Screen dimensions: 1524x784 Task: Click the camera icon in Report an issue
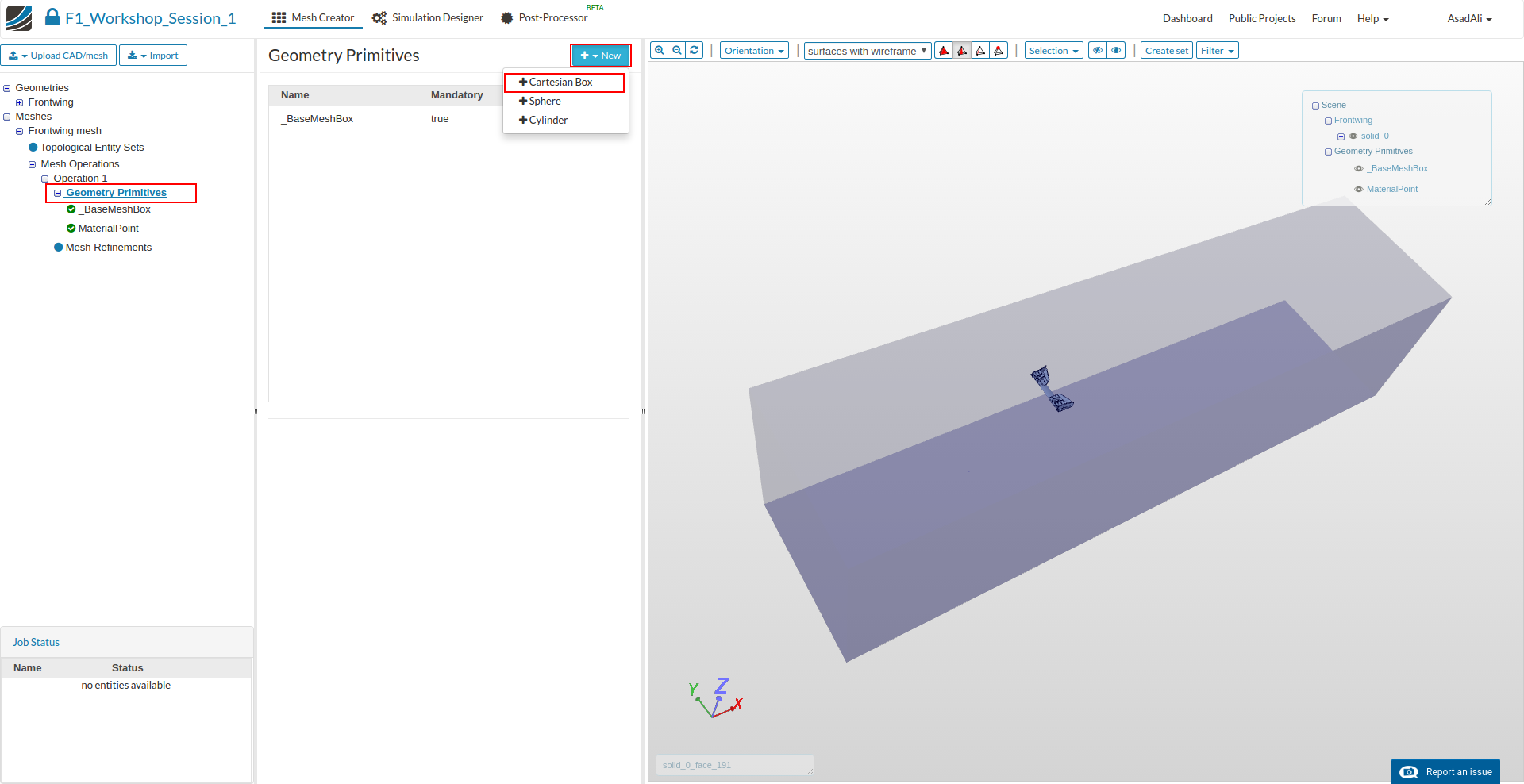click(1409, 772)
